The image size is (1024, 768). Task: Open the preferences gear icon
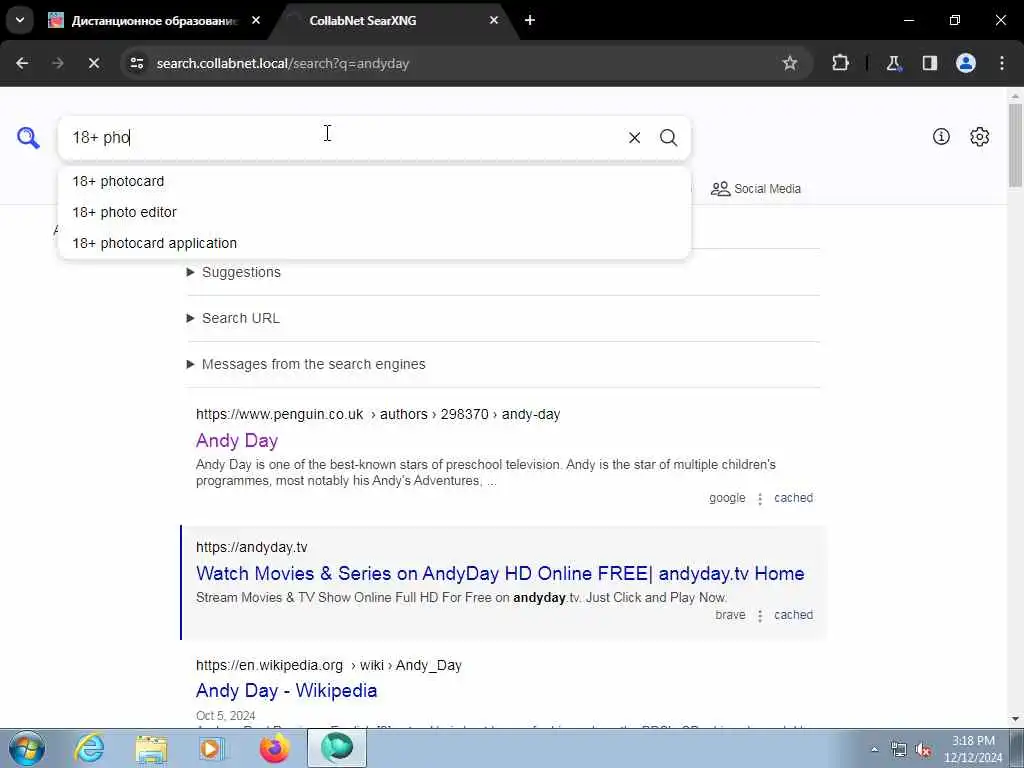tap(980, 136)
